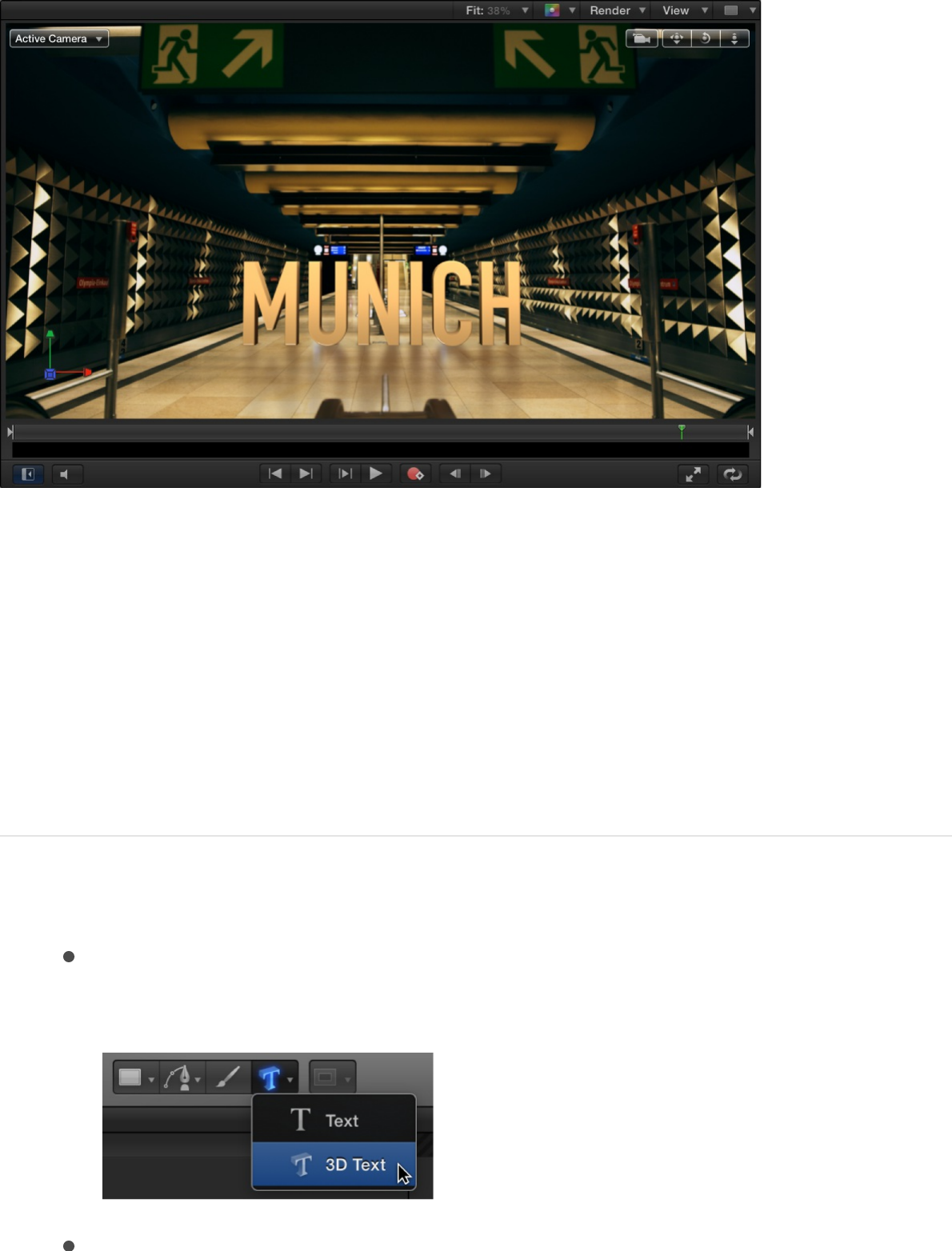Screen dimensions: 952x1251
Task: Toggle the red Record animation button
Action: (415, 474)
